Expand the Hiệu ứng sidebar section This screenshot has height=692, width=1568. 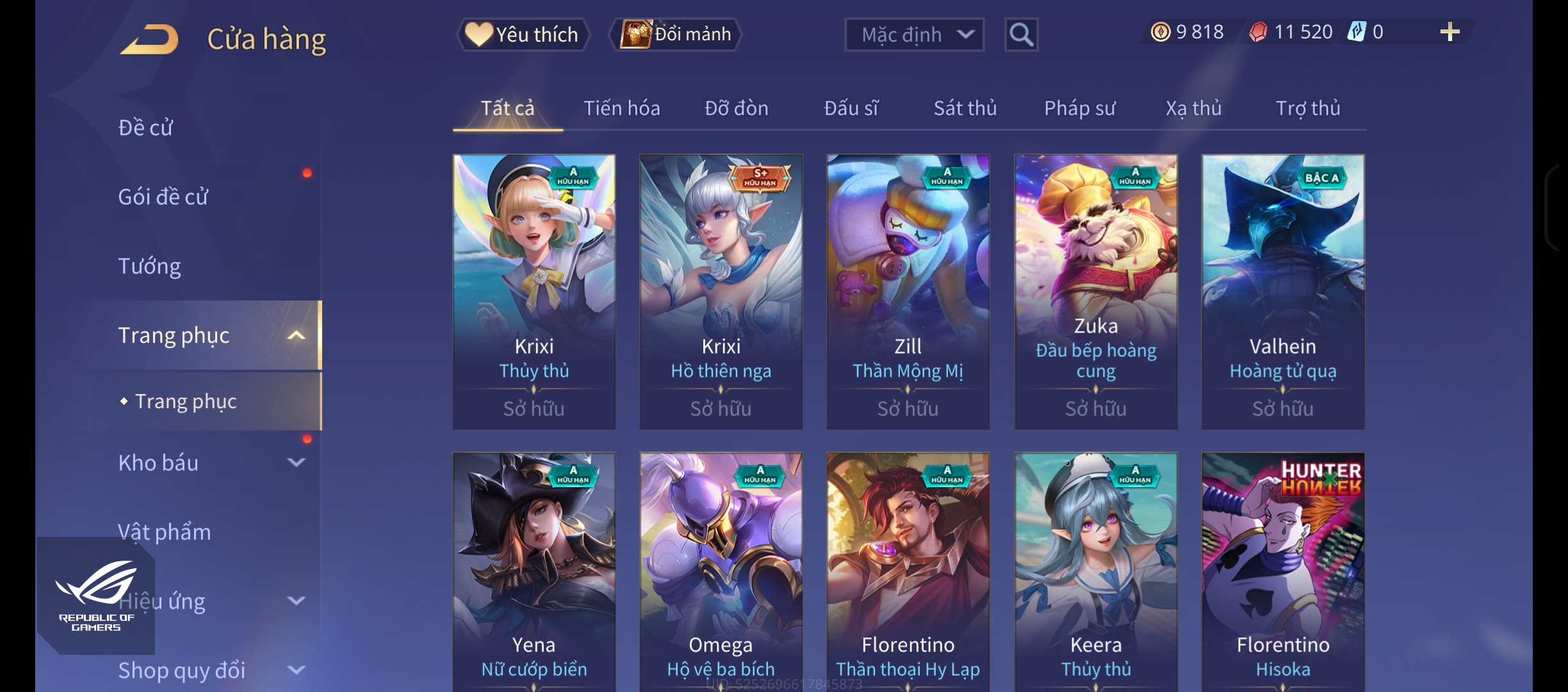pos(296,600)
